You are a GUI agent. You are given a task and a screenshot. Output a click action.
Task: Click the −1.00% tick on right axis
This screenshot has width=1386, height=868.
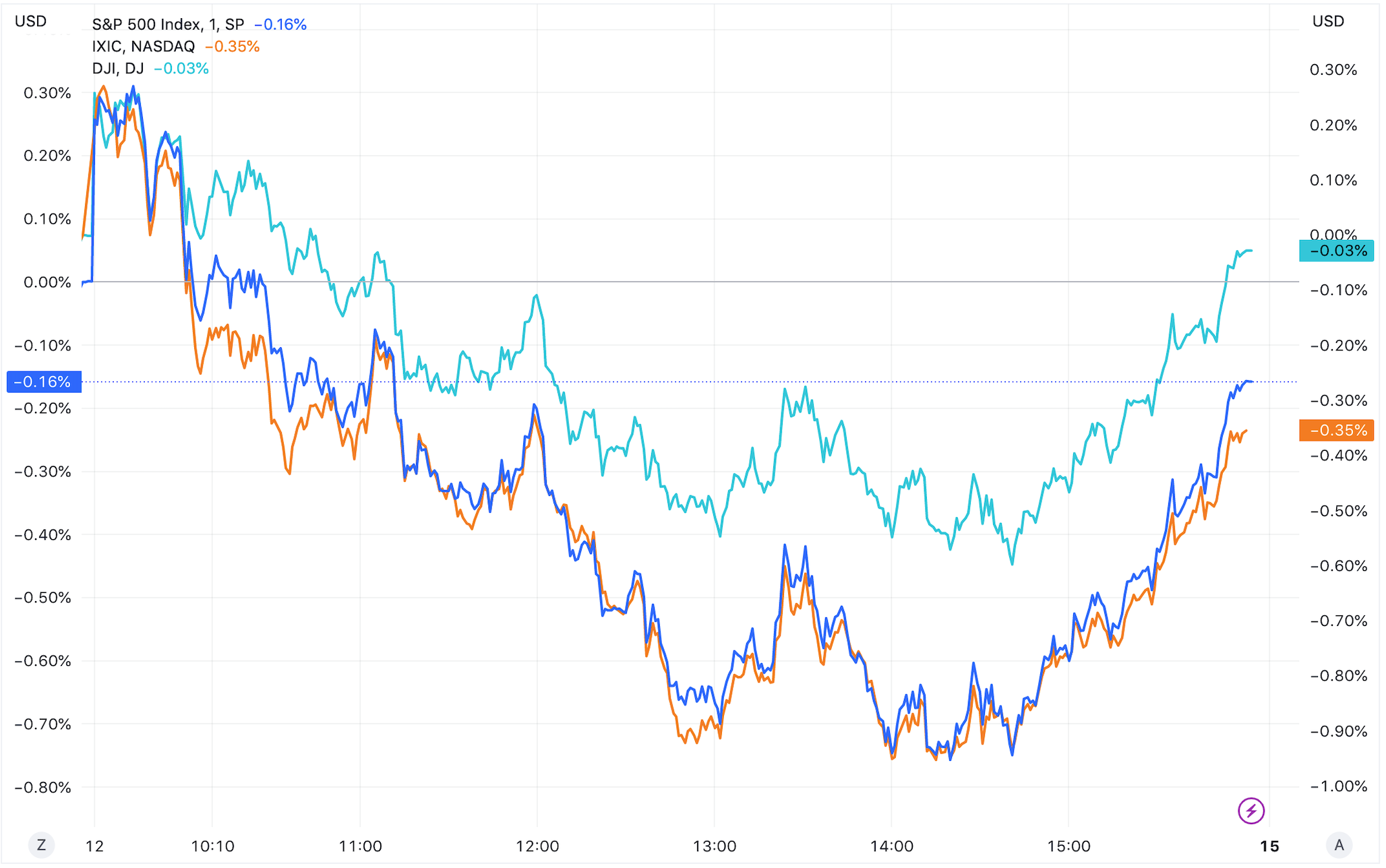pyautogui.click(x=1338, y=786)
